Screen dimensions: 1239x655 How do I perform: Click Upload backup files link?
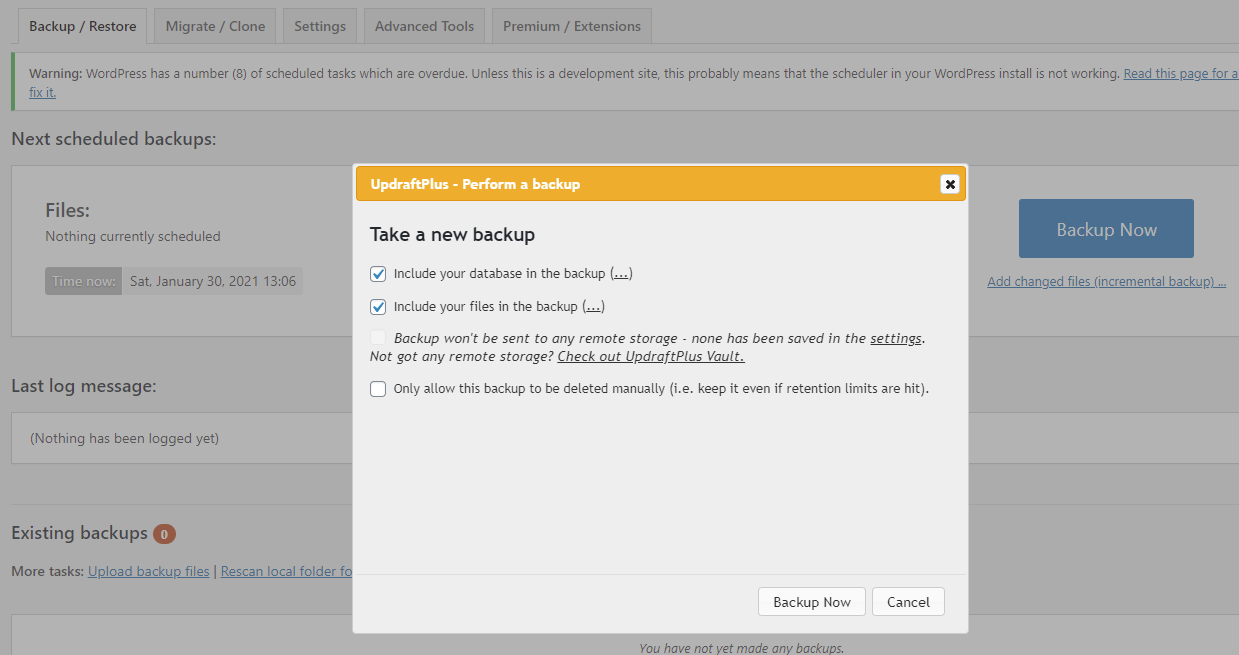pos(149,572)
